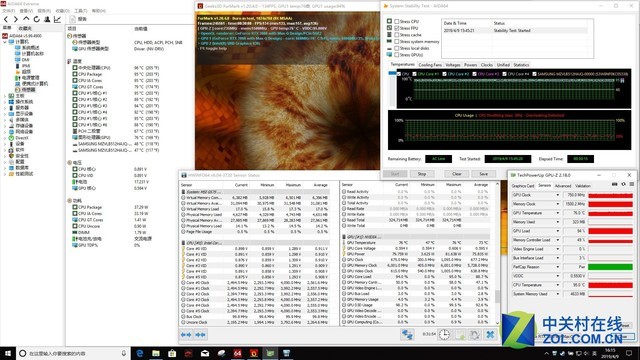Switch to 收藏夹 tab in AIDA64 sidebar
The image size is (640, 360).
coord(25,28)
